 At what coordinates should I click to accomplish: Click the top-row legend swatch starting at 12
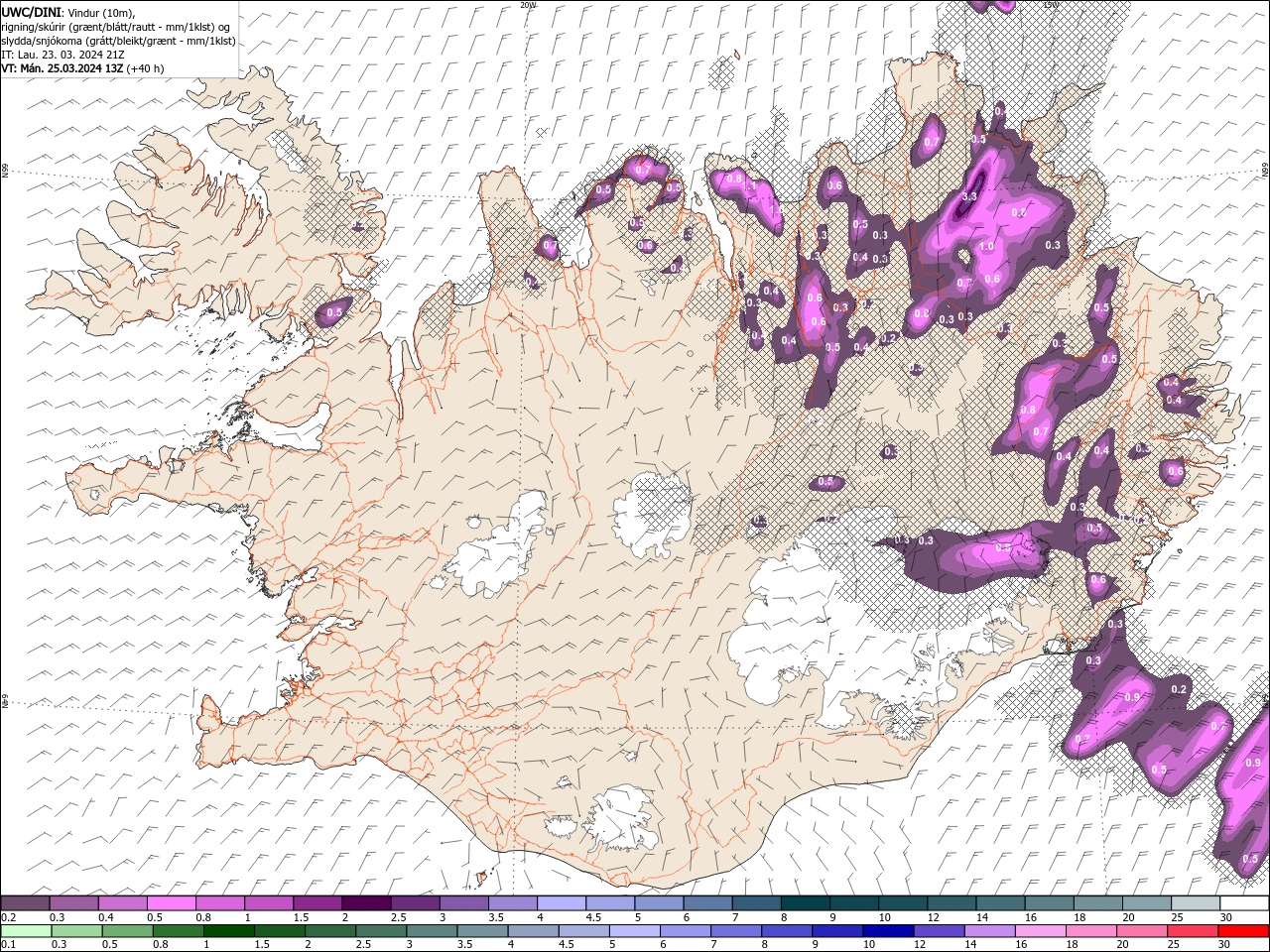coord(950,903)
